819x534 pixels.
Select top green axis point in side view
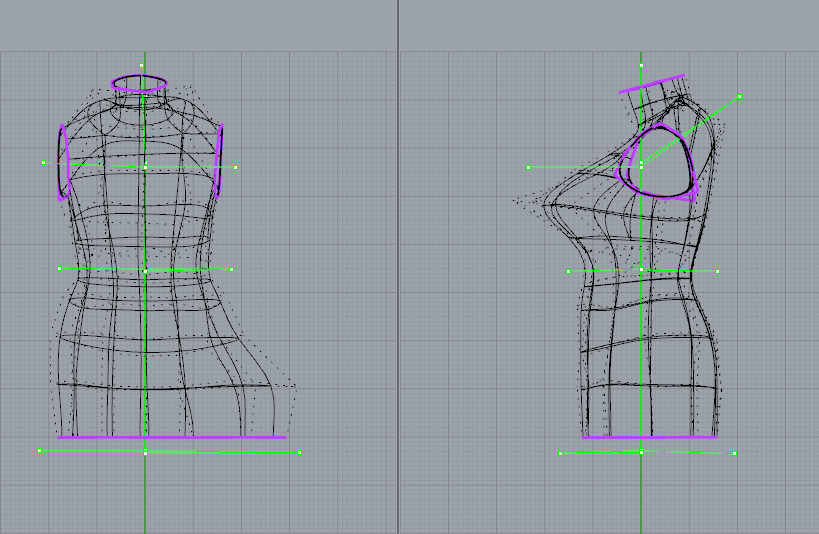coord(641,65)
